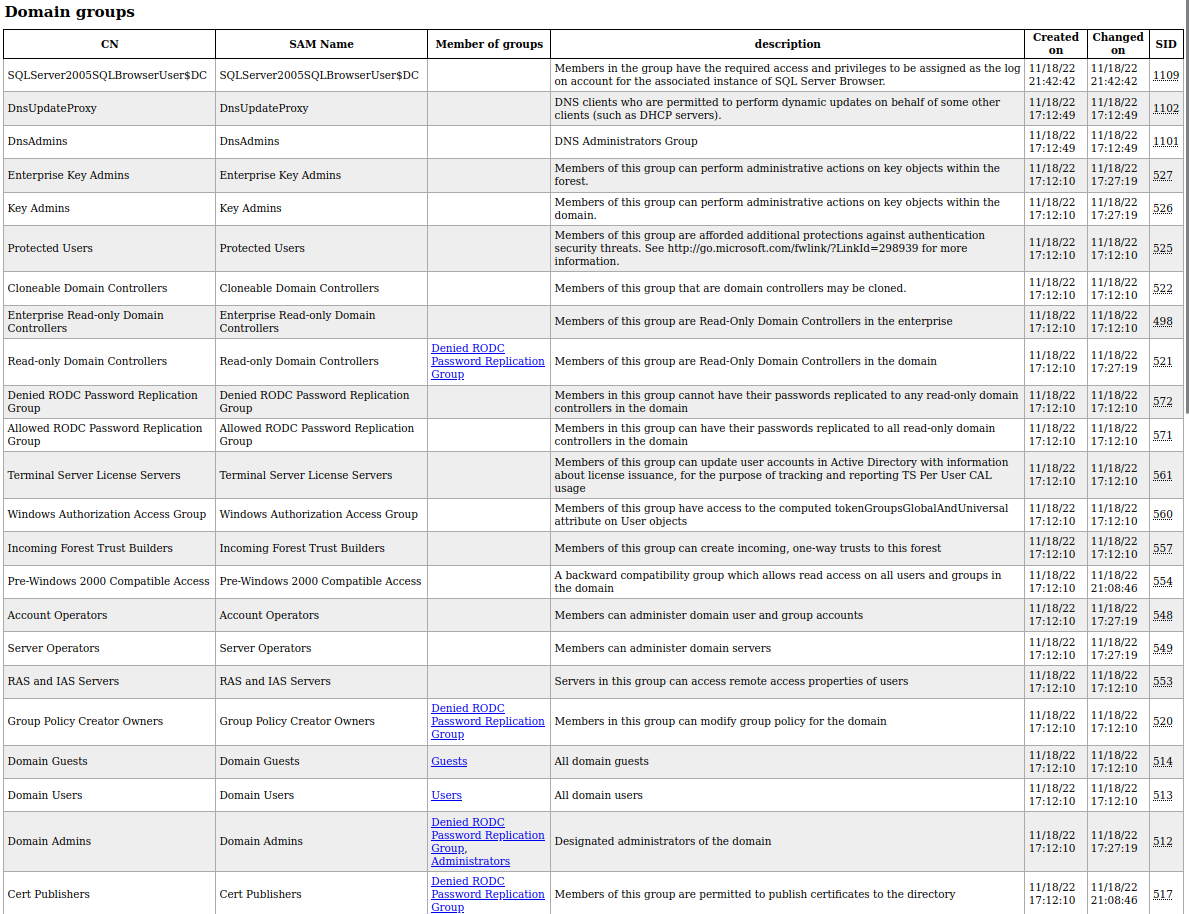
Task: Click SID 517 for Cert Publishers
Action: (1162, 895)
